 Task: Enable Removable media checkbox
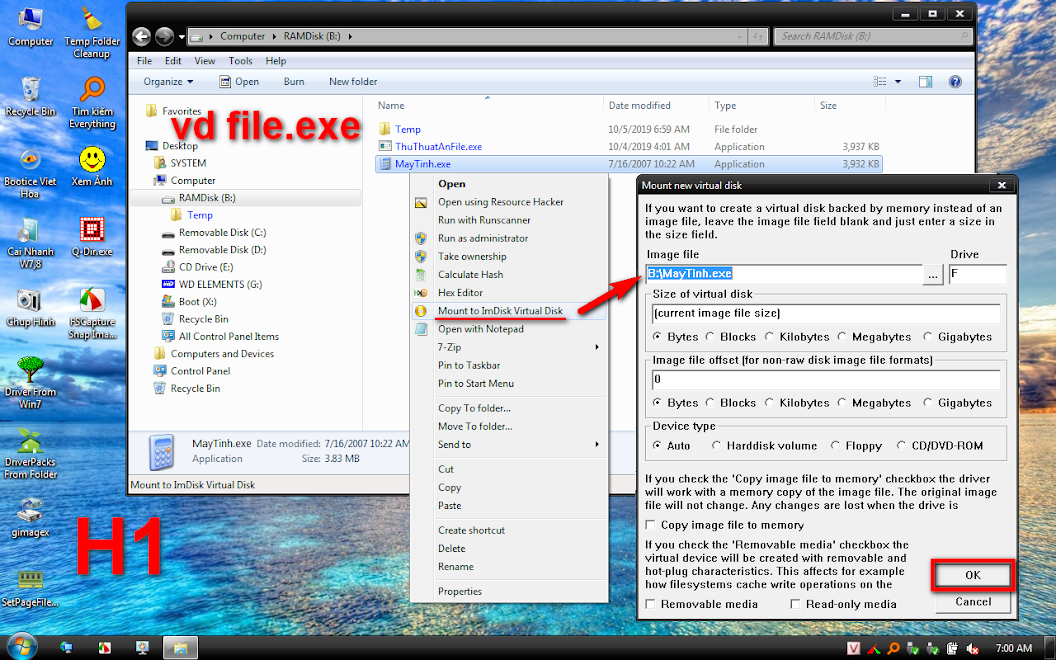(x=651, y=605)
